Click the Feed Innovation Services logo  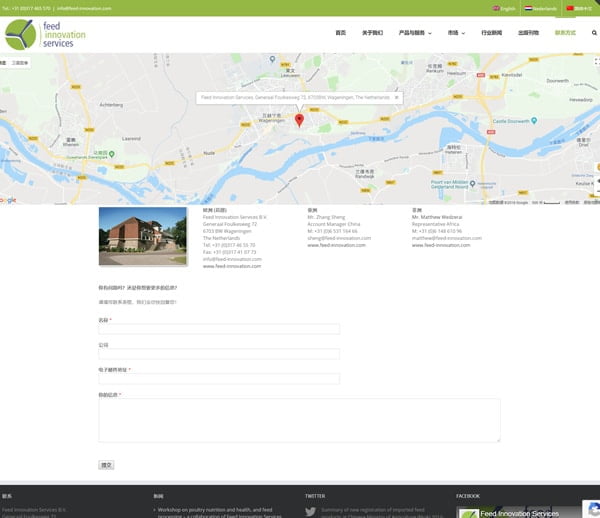[46, 34]
